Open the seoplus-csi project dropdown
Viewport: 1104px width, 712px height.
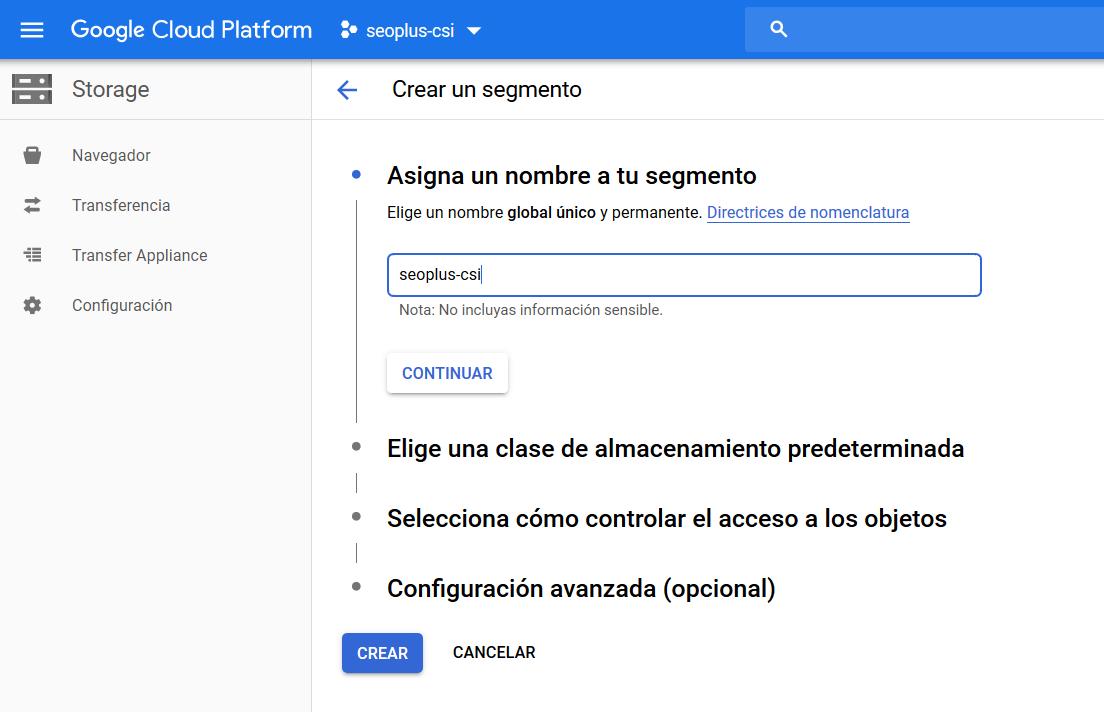pyautogui.click(x=474, y=31)
